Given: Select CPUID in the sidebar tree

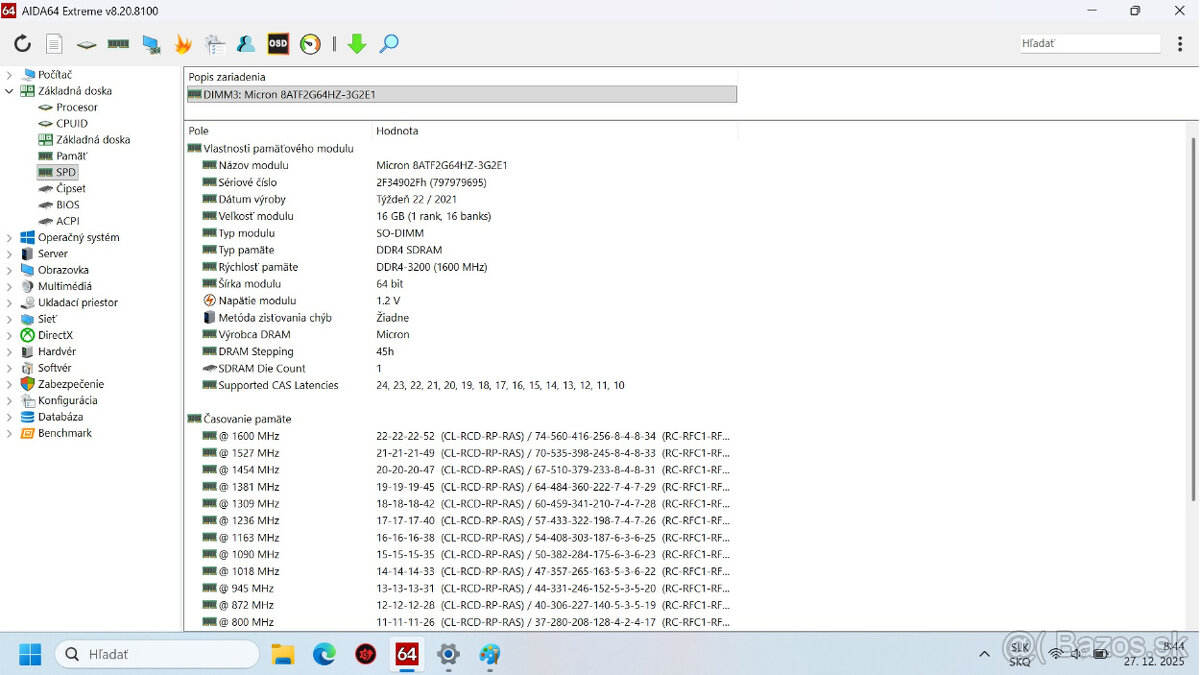Looking at the screenshot, I should click(x=71, y=124).
